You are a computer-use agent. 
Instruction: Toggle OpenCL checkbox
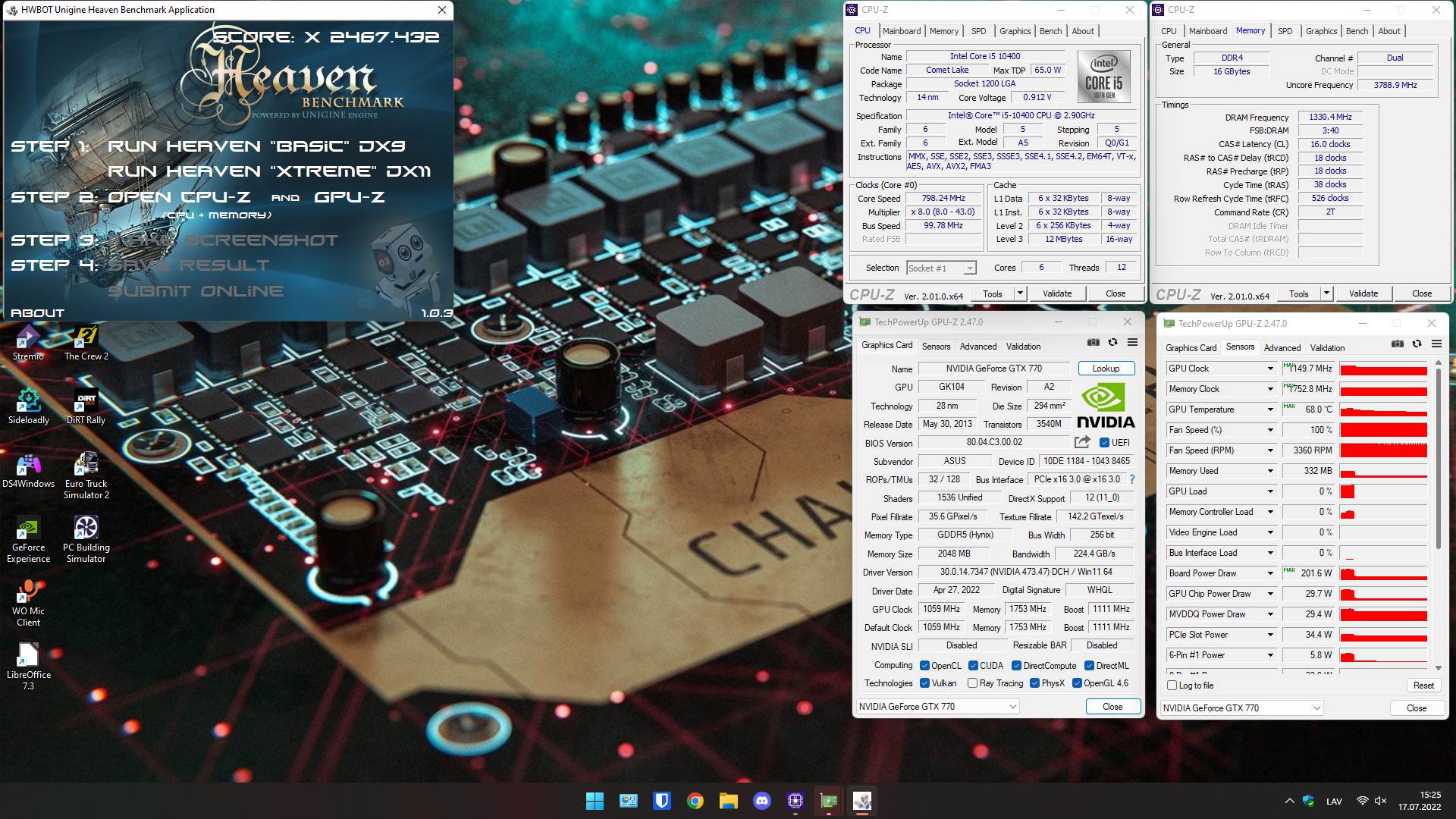click(924, 666)
